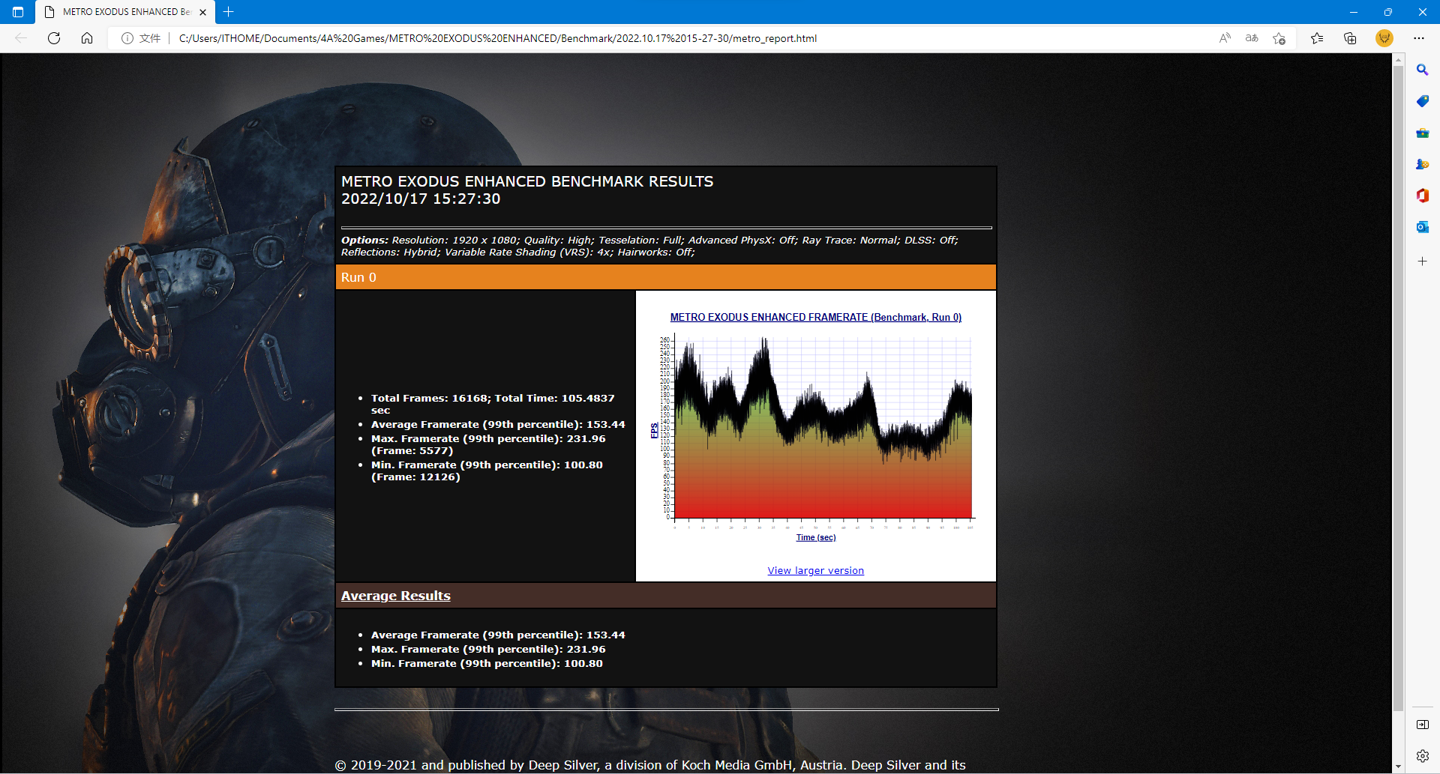Screen dimensions: 1440x774
Task: Click Average Results' Max. Framerate 231.96
Action: click(488, 649)
